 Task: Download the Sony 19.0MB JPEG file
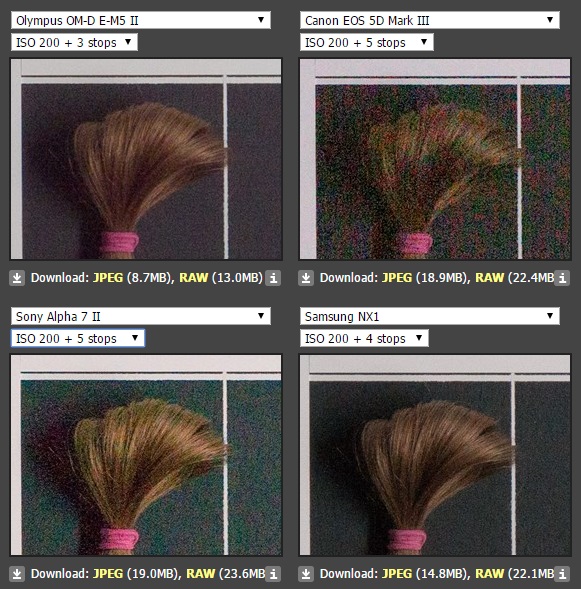108,574
